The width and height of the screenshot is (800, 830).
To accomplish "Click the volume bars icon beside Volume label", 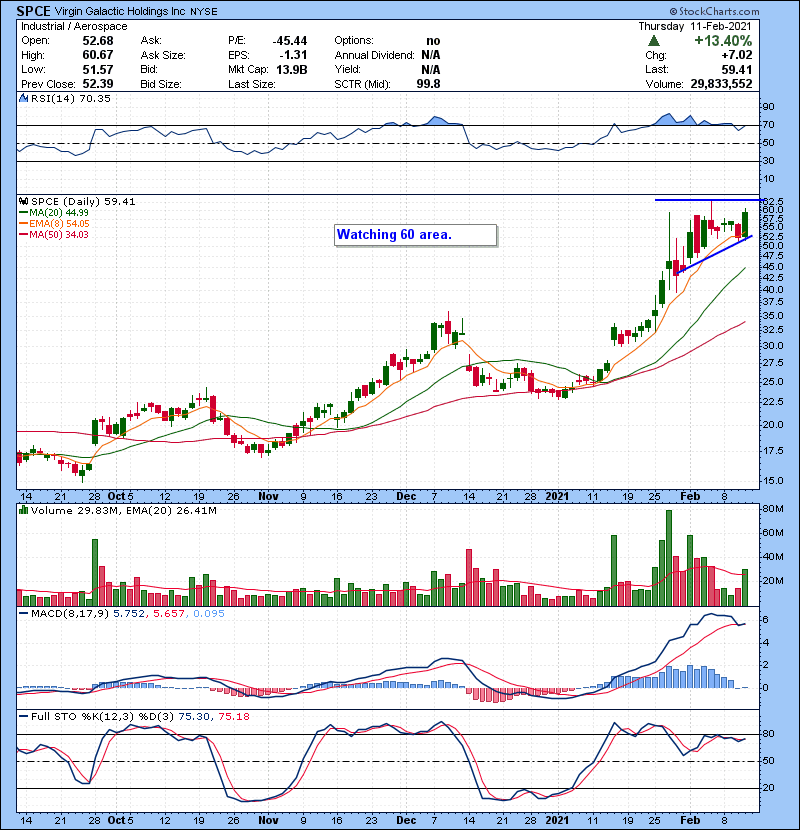I will coord(23,510).
